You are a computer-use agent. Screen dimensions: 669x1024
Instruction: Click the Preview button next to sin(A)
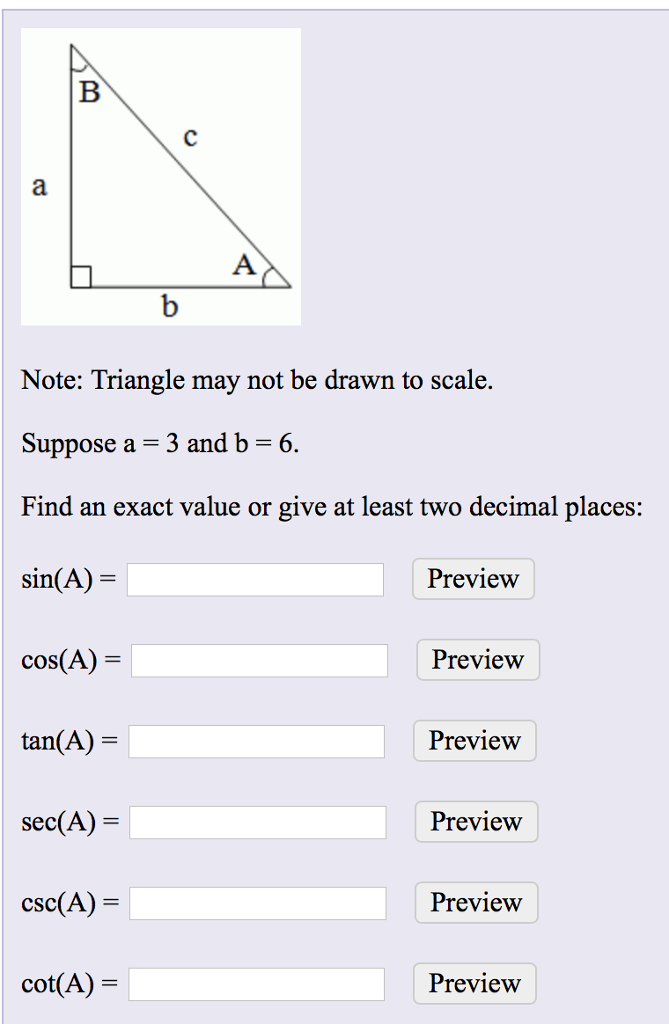click(x=472, y=579)
